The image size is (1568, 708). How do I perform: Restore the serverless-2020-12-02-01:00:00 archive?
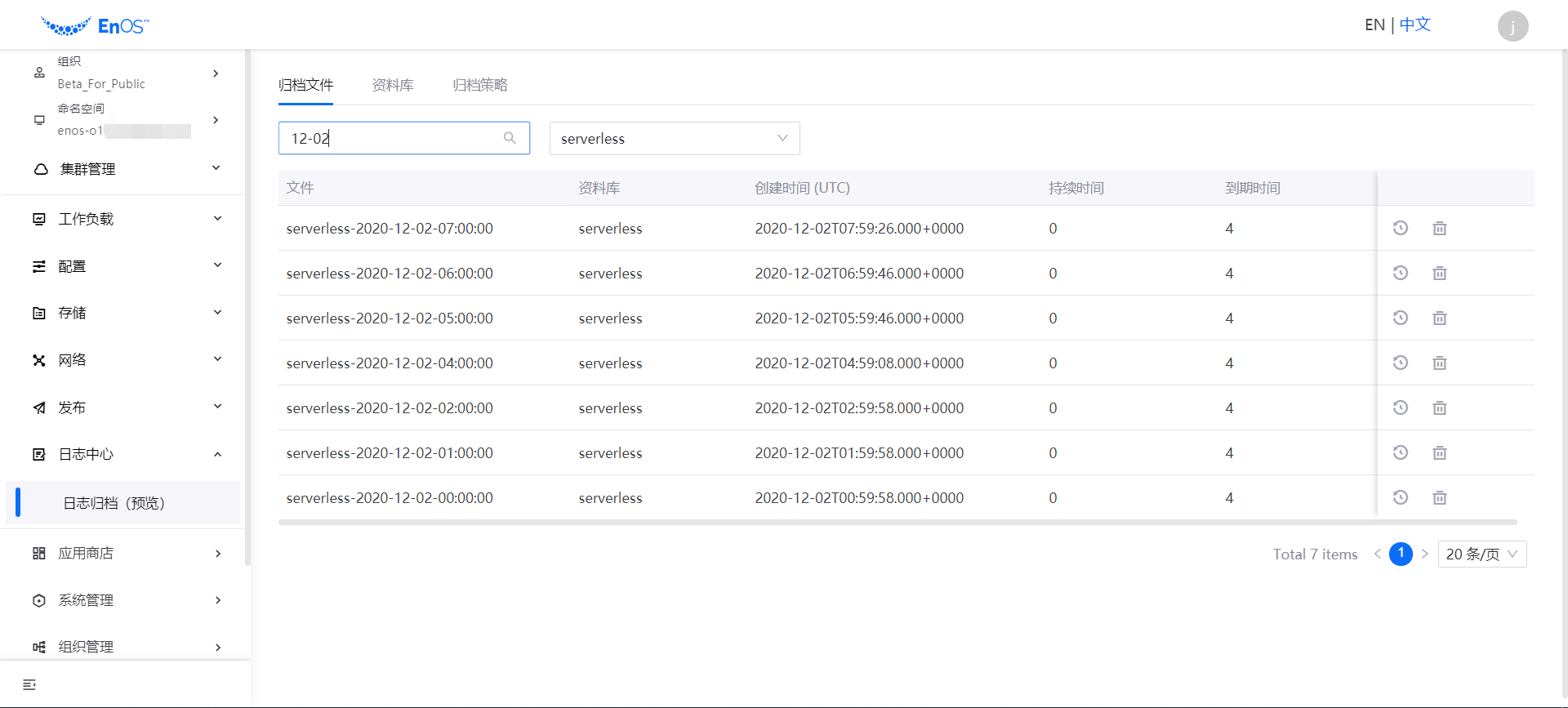[x=1400, y=452]
